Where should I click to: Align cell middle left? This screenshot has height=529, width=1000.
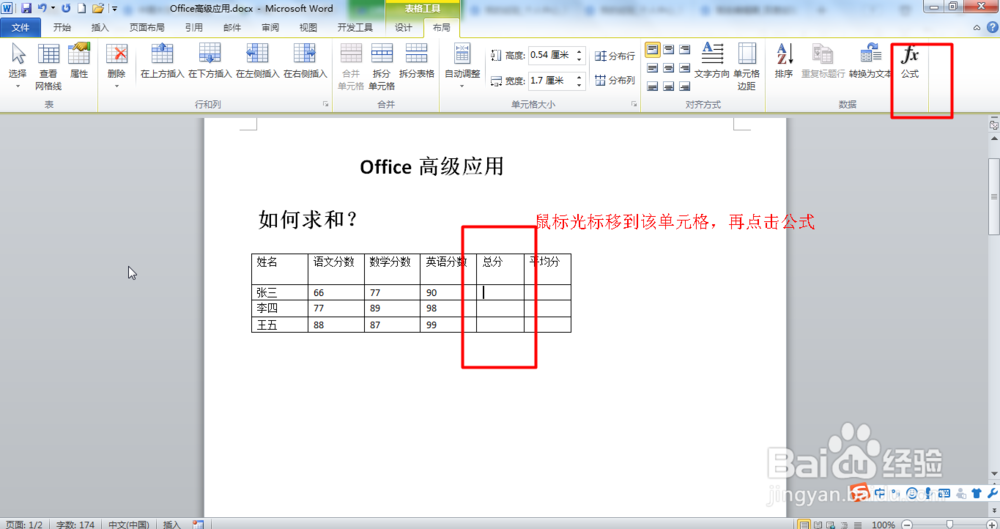click(x=652, y=68)
